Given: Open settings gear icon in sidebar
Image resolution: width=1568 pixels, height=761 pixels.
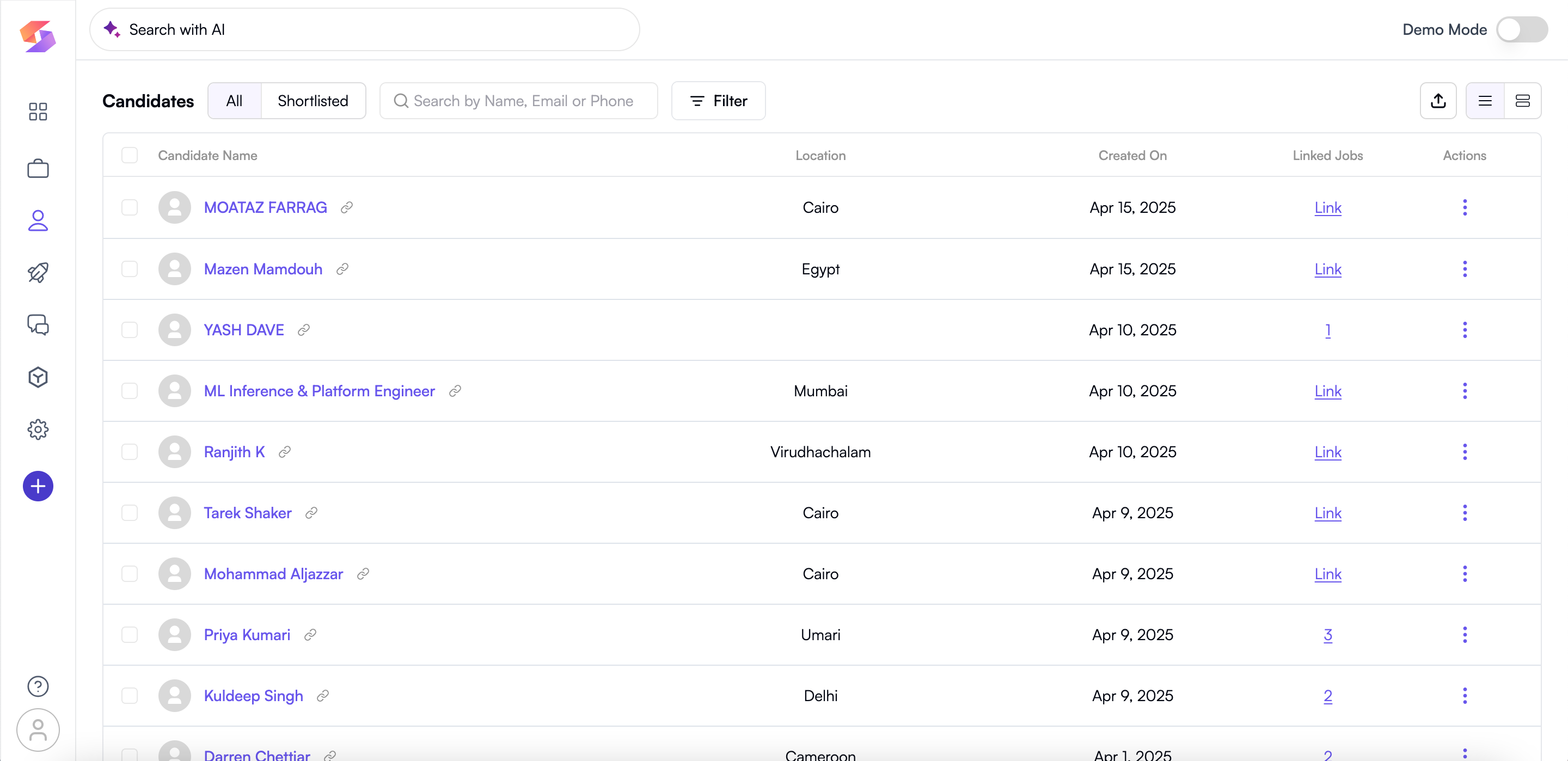Looking at the screenshot, I should click(38, 430).
